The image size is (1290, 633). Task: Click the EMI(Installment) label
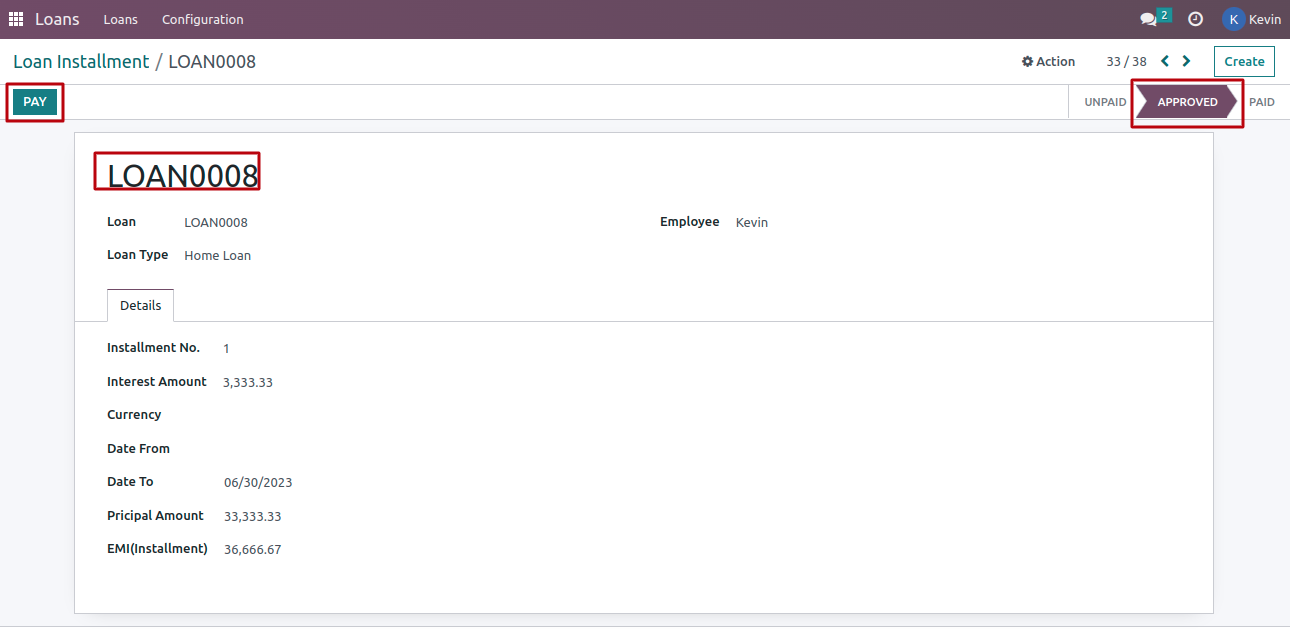pyautogui.click(x=157, y=548)
